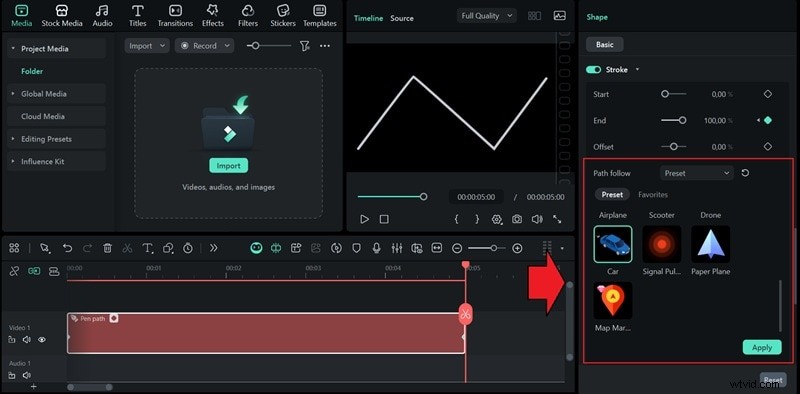This screenshot has height=394, width=800.
Task: Open the Templates tab
Action: coord(320,16)
